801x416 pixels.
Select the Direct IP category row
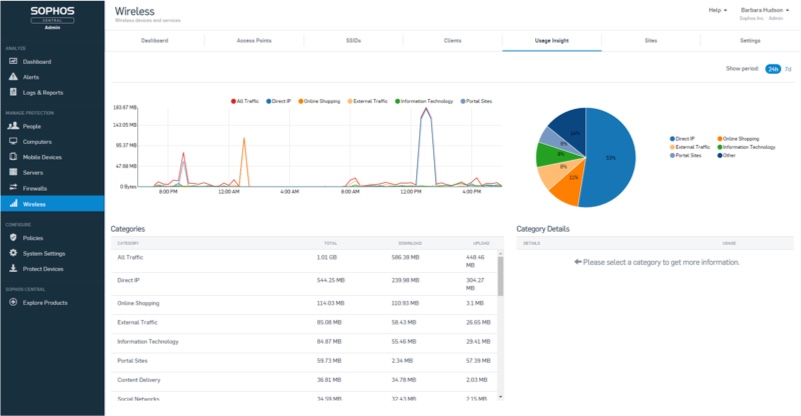[x=304, y=284]
